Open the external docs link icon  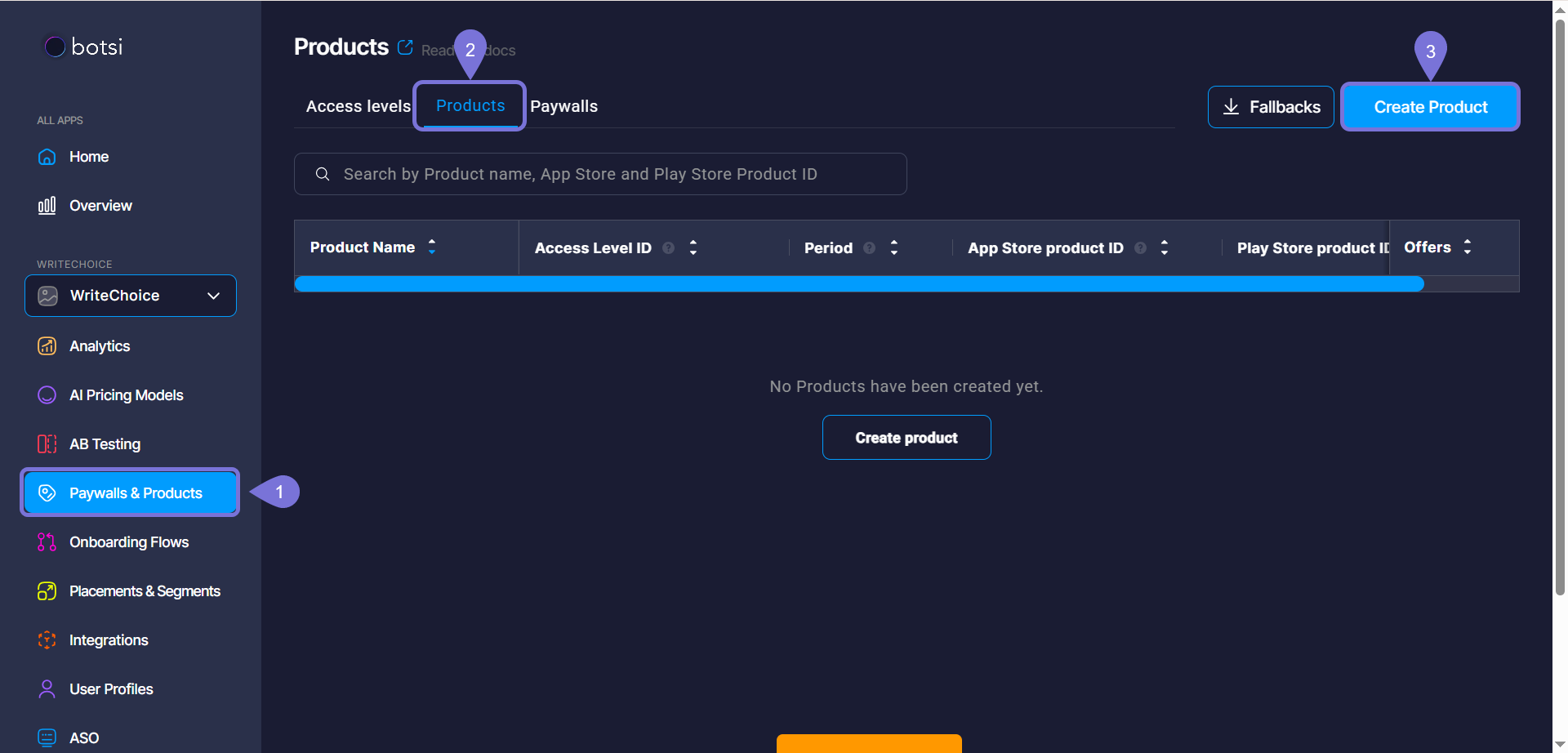(x=405, y=47)
